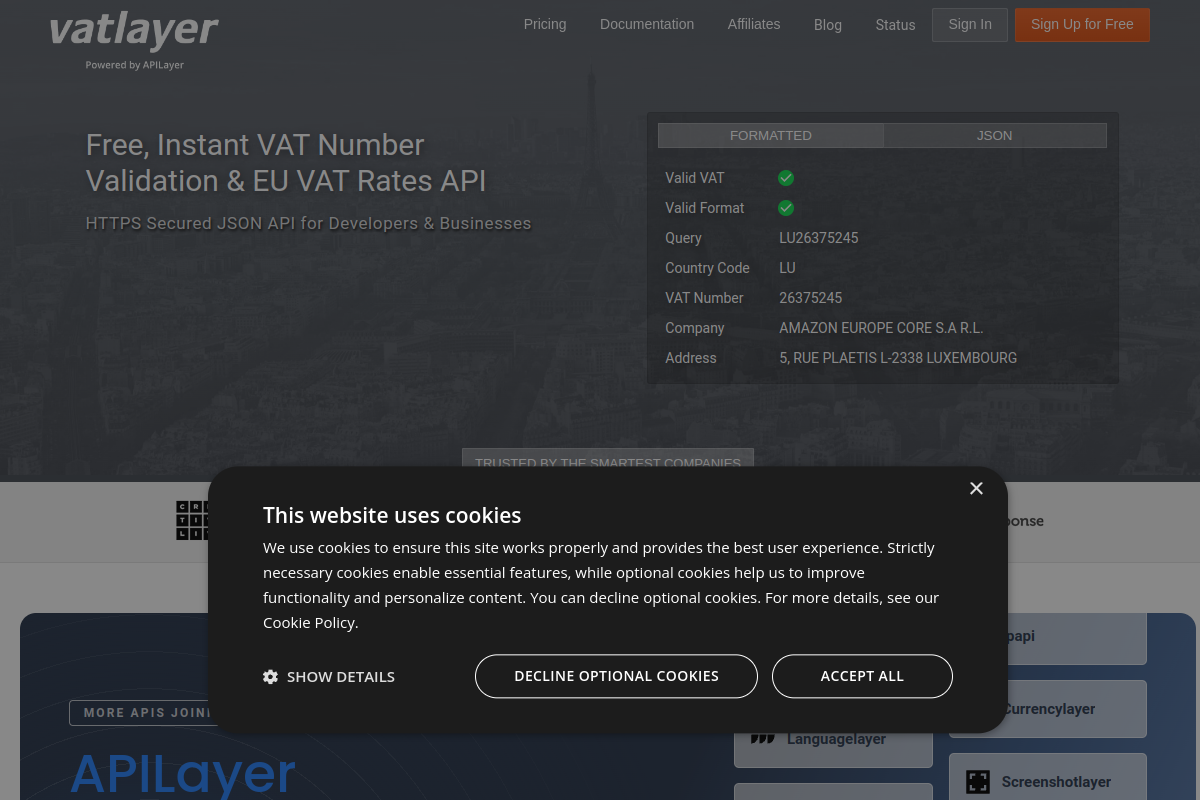Viewport: 1200px width, 800px height.
Task: Click the gear icon beside Show Details
Action: click(270, 677)
